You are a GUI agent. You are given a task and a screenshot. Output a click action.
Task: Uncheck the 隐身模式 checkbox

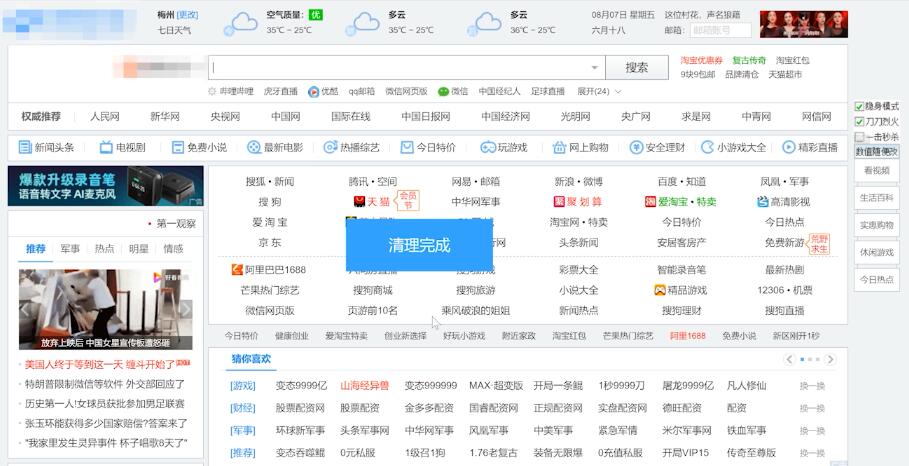859,107
